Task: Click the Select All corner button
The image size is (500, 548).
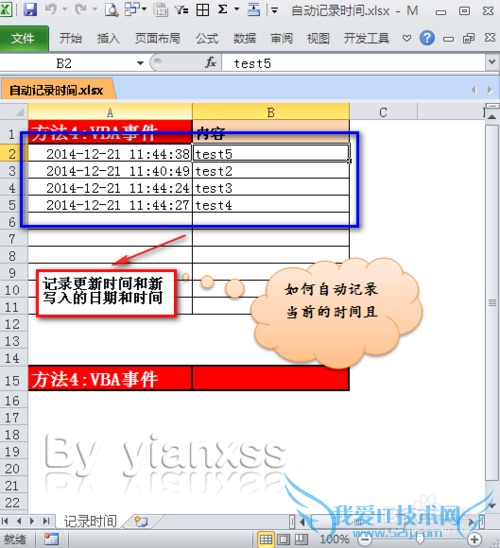Action: pos(14,112)
